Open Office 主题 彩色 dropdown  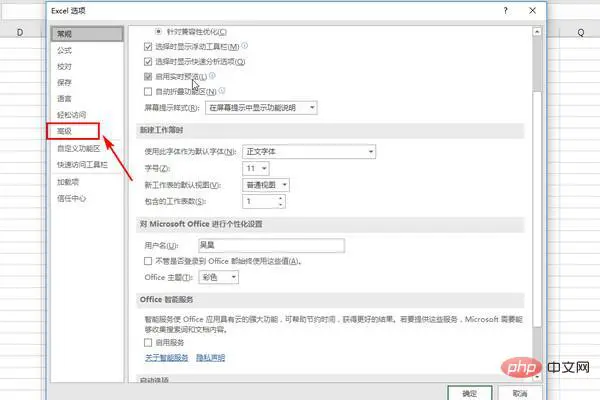pos(218,277)
